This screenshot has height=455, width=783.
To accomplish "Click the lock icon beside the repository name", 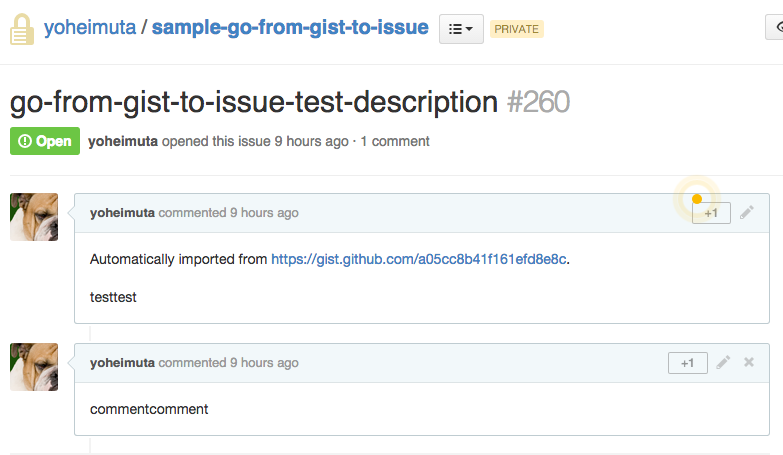I will [x=22, y=29].
